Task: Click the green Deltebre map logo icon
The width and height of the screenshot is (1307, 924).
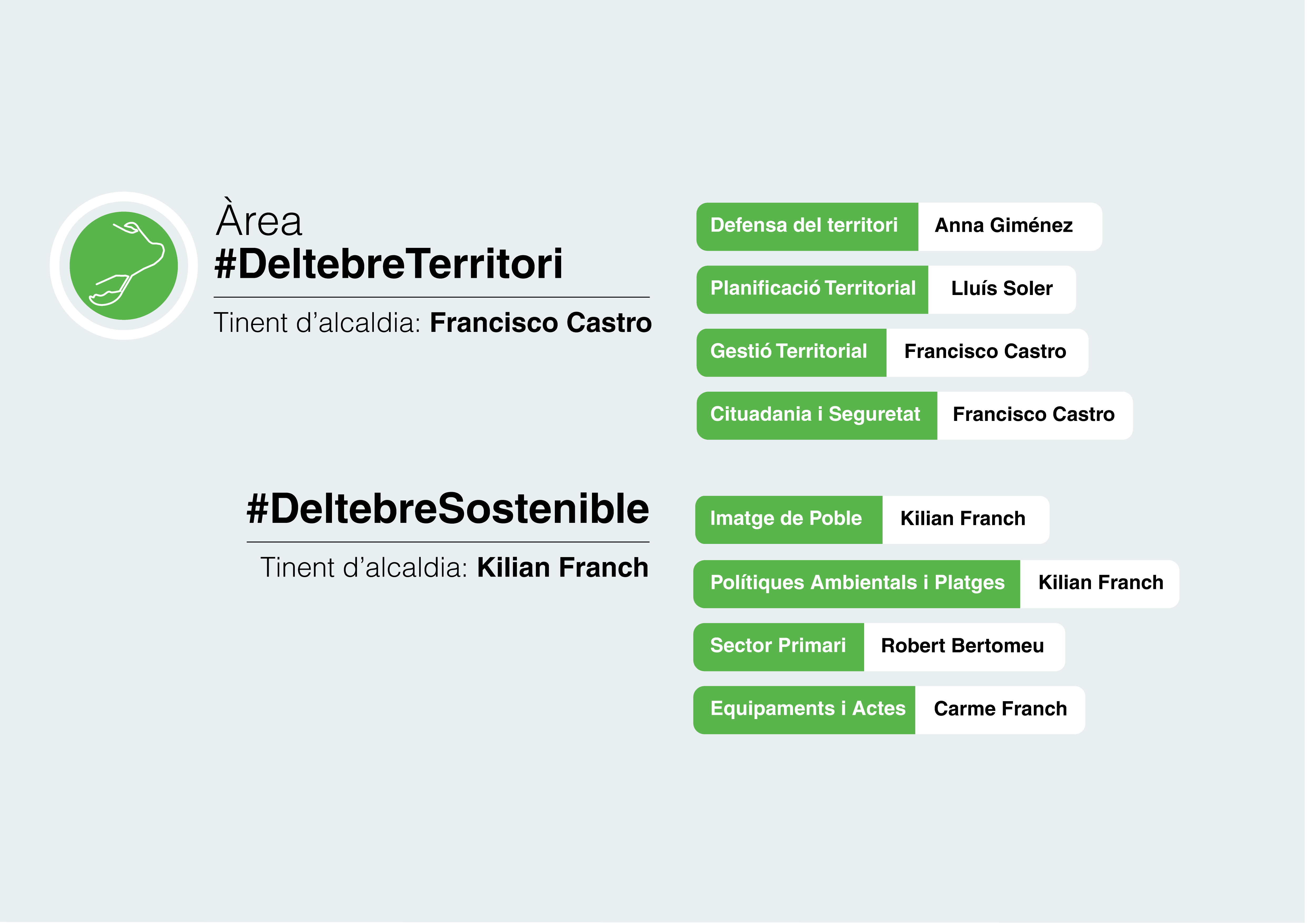Action: pyautogui.click(x=124, y=266)
